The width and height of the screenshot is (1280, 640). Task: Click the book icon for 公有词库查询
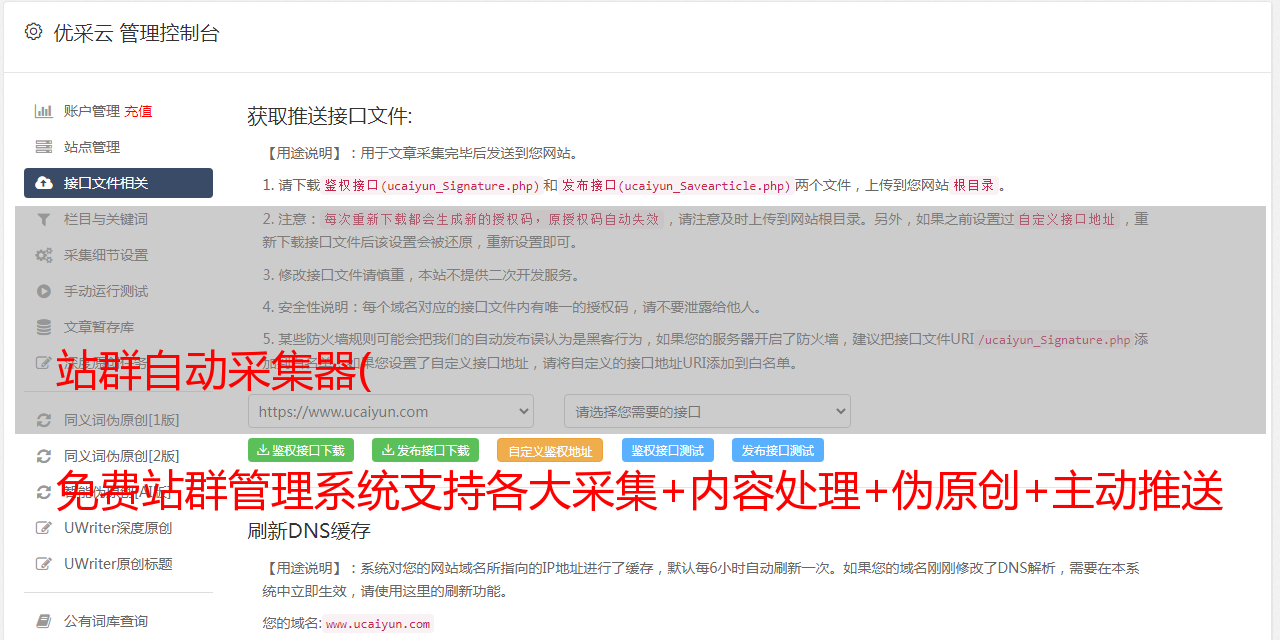(x=44, y=621)
